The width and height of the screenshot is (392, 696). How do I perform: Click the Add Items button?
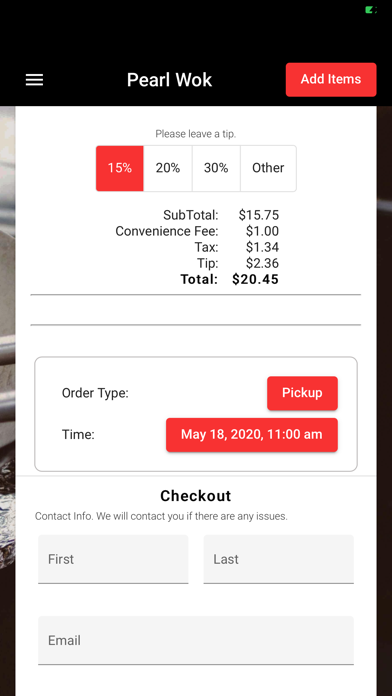coord(331,79)
